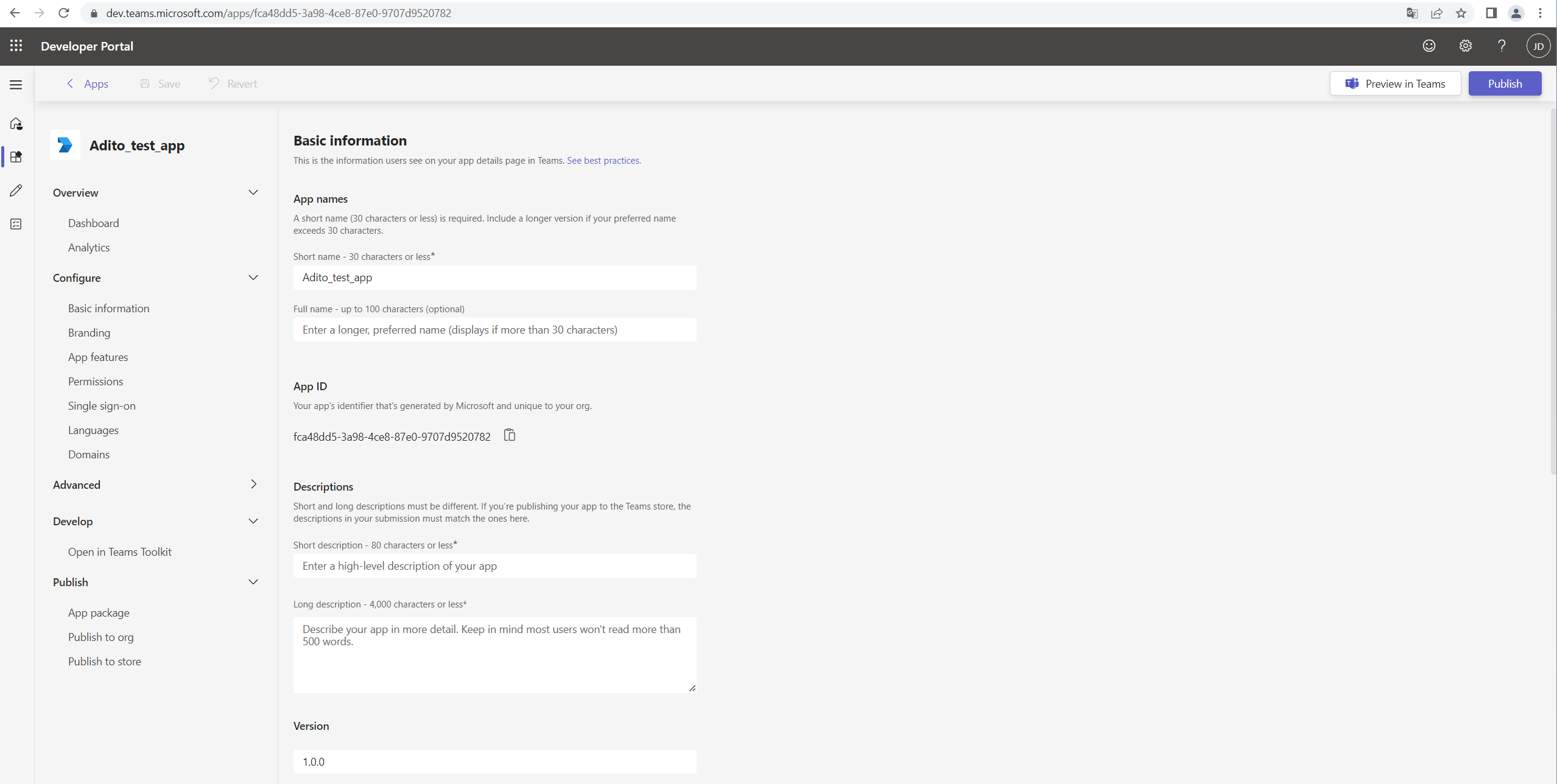Select Open in Teams Toolkit

[x=120, y=551]
